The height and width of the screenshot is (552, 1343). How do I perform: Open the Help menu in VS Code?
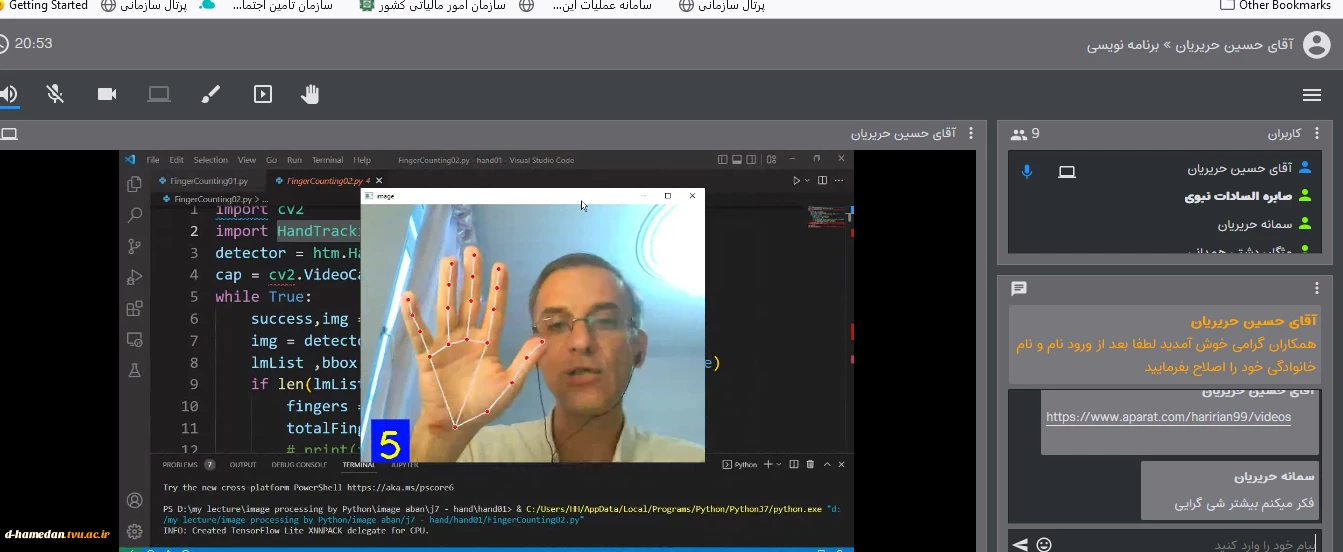[362, 160]
